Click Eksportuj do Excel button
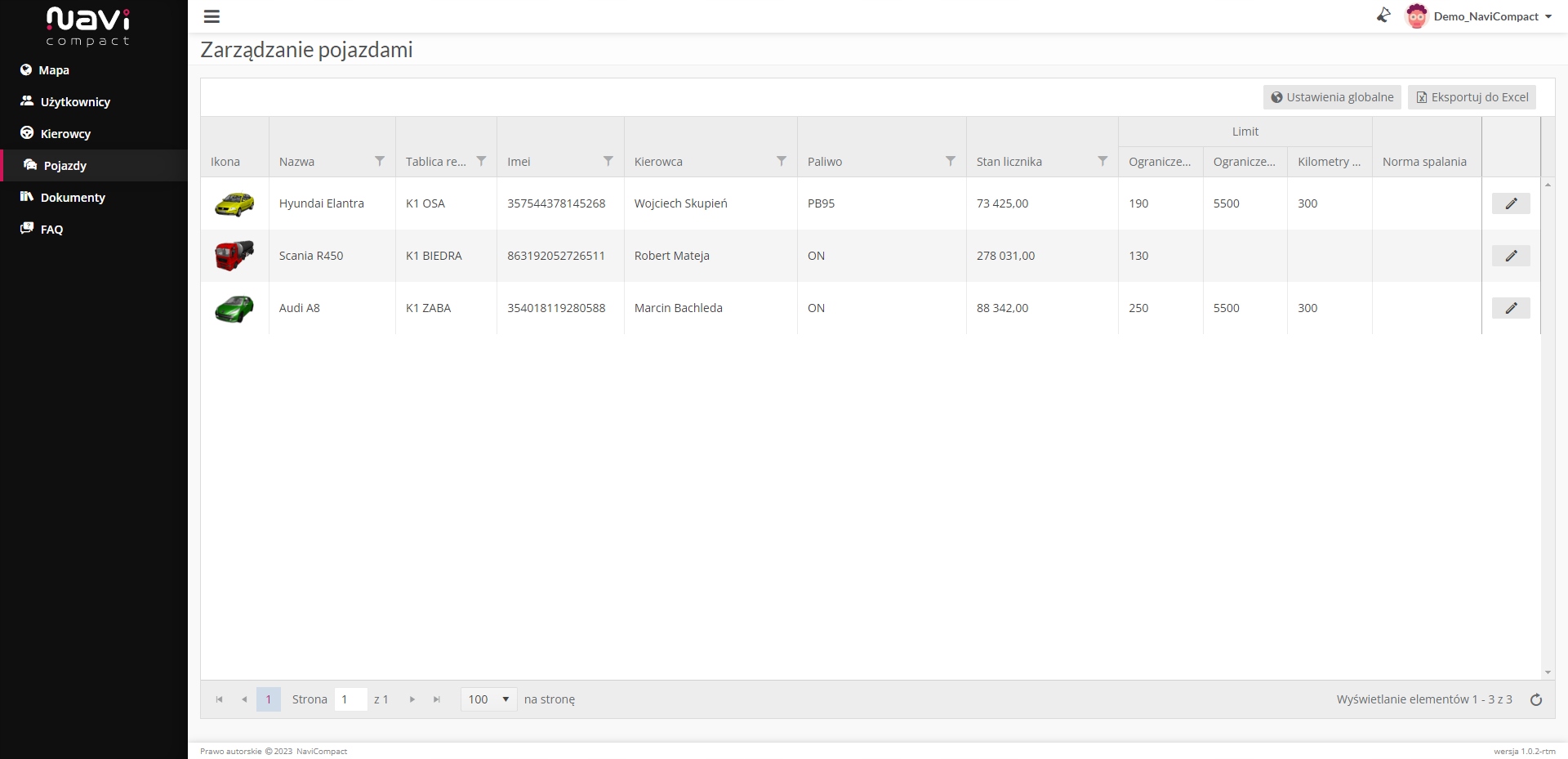1568x759 pixels. coord(1472,97)
